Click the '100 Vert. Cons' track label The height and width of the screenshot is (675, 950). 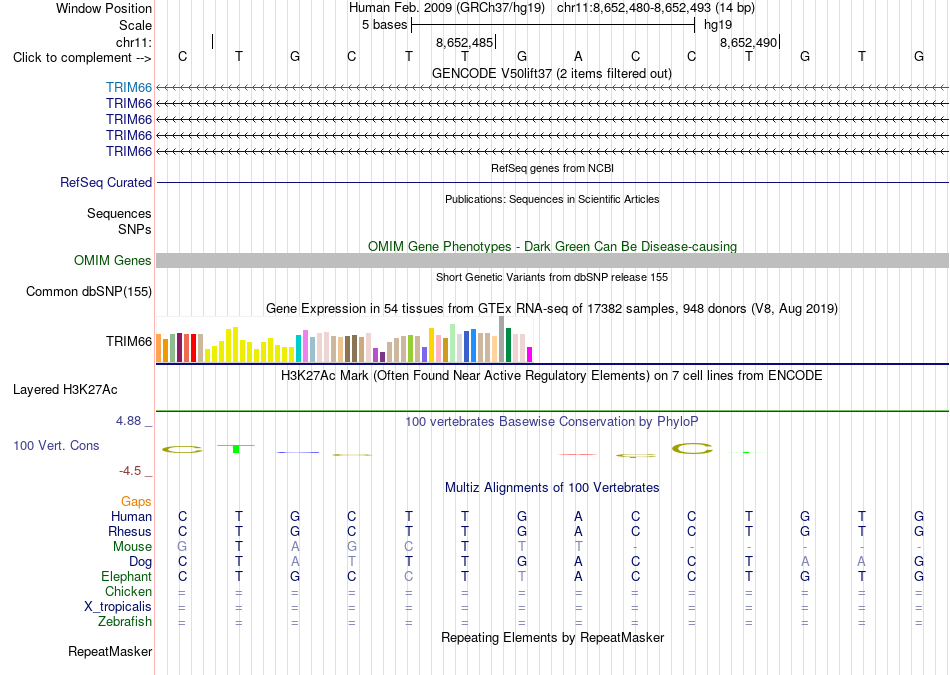(56, 445)
